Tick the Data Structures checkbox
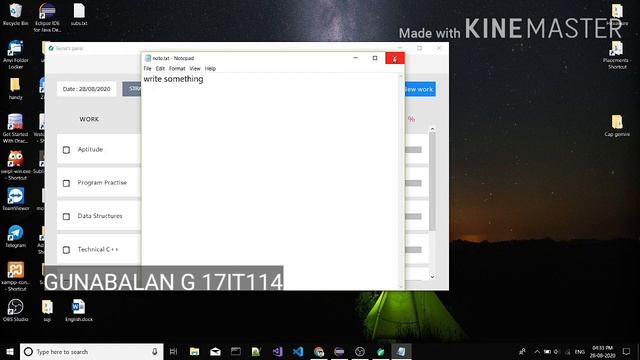 [x=66, y=216]
